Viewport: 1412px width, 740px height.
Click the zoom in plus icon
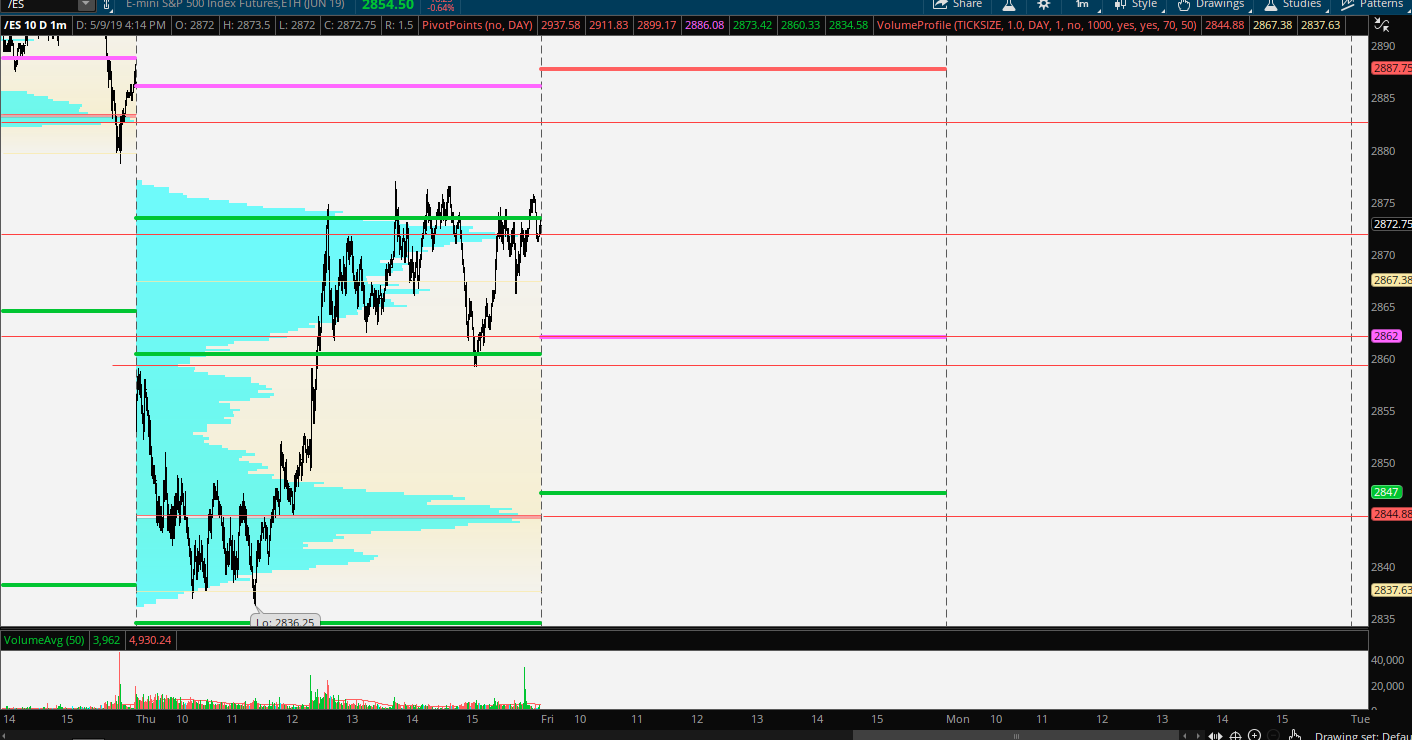tap(1255, 736)
